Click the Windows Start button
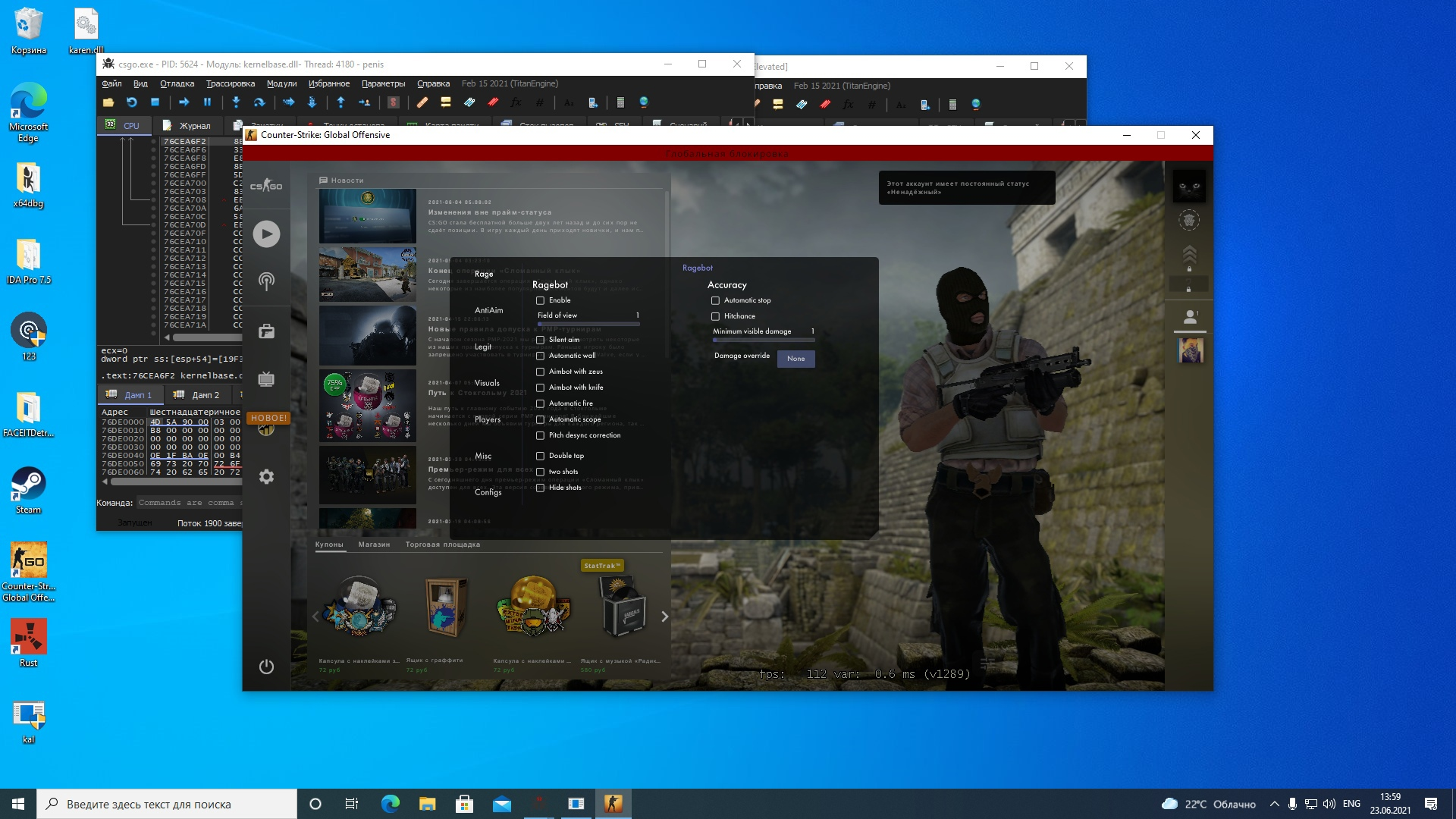The image size is (1456, 819). [18, 804]
